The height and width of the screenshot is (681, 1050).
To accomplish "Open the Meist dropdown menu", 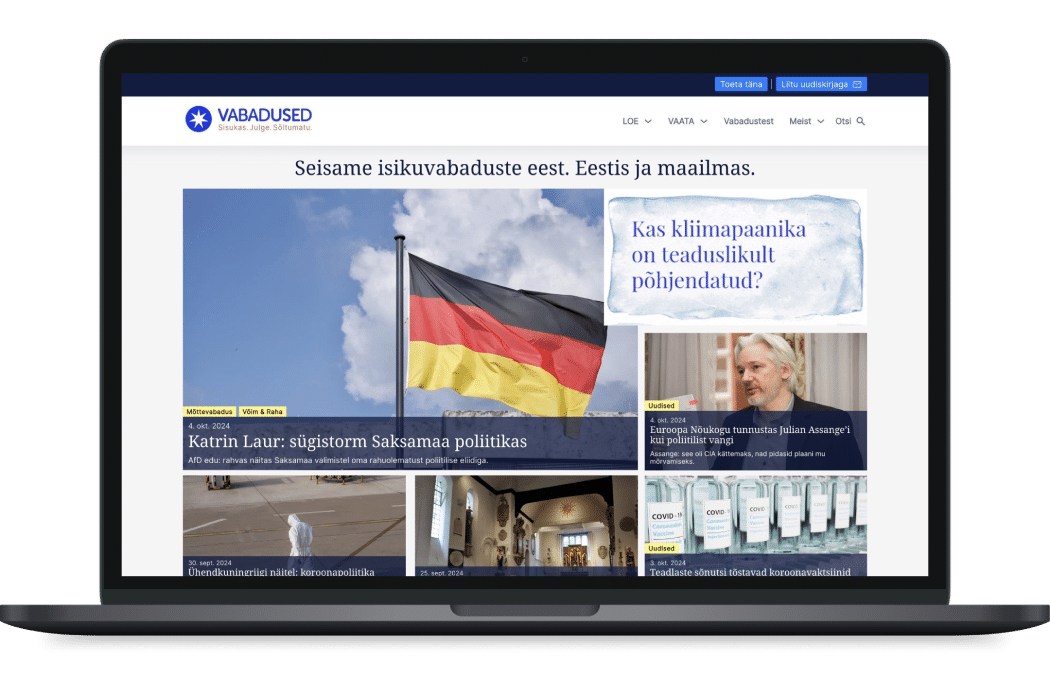I will point(806,121).
